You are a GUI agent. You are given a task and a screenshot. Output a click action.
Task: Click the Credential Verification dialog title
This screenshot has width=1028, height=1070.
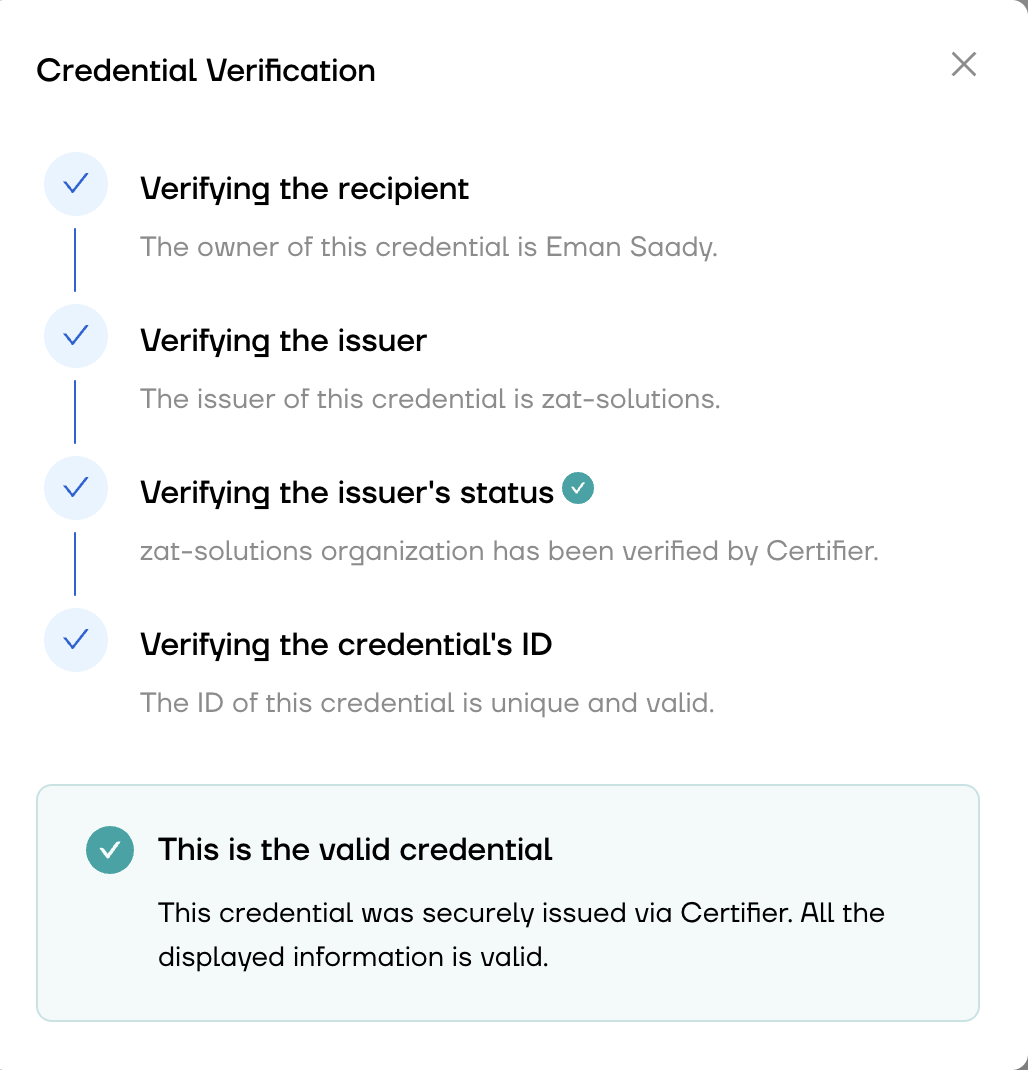(206, 70)
